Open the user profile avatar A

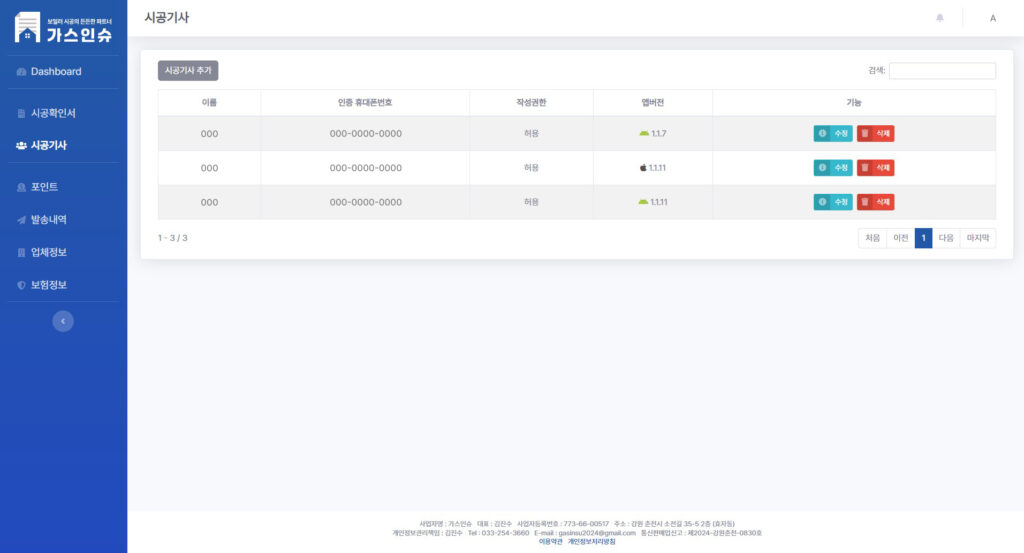(992, 18)
